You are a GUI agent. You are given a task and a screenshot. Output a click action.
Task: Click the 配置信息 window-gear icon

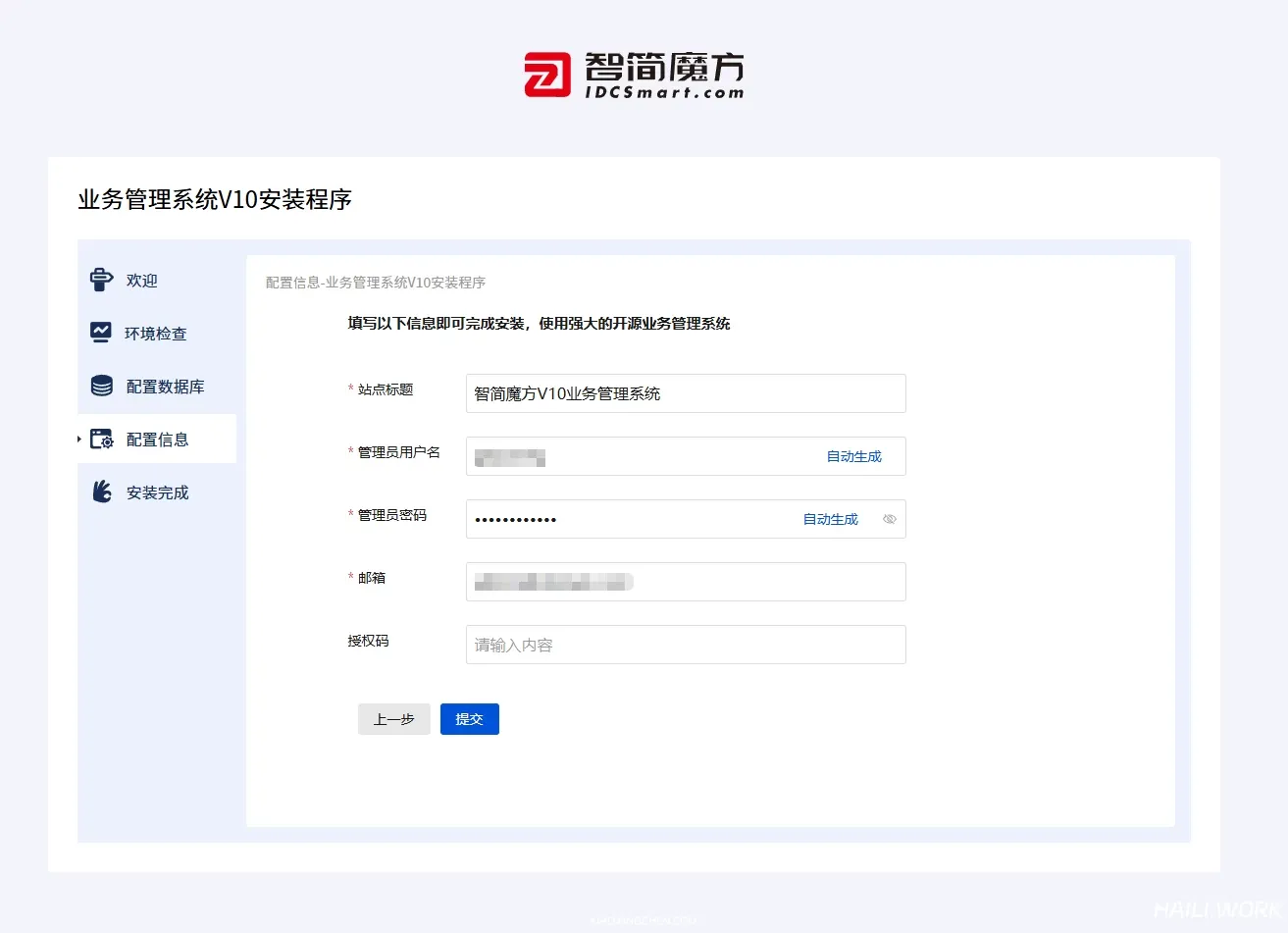pos(101,439)
